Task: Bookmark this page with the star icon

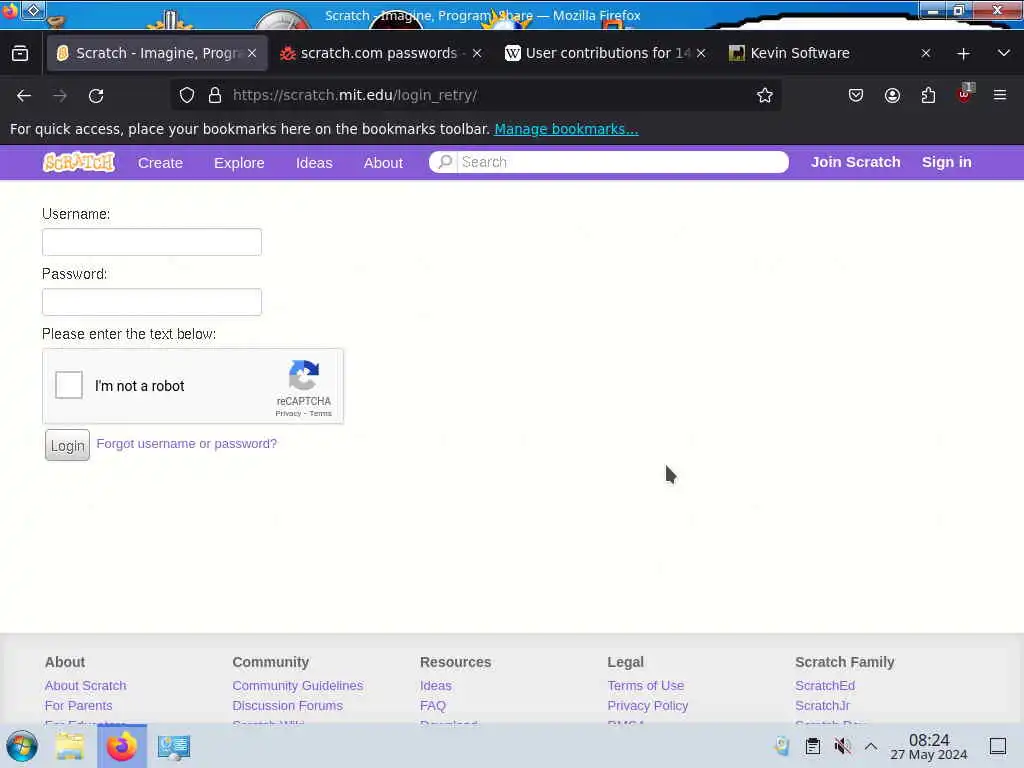Action: [x=765, y=95]
